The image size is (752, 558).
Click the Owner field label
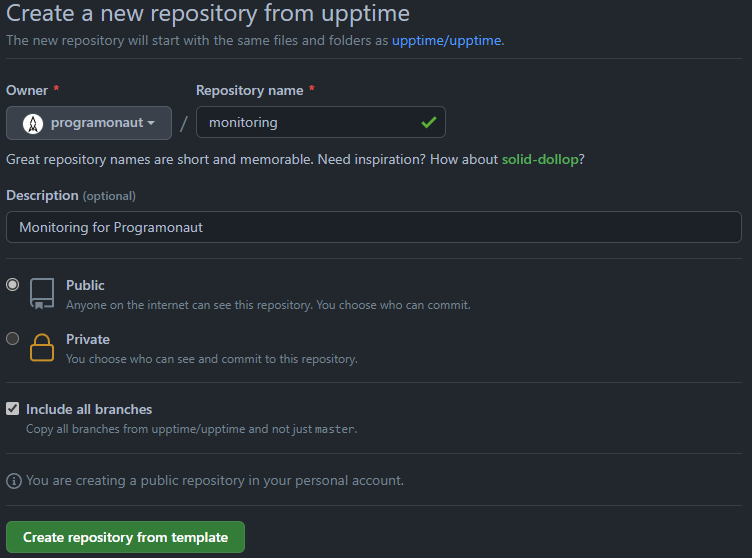[x=27, y=91]
